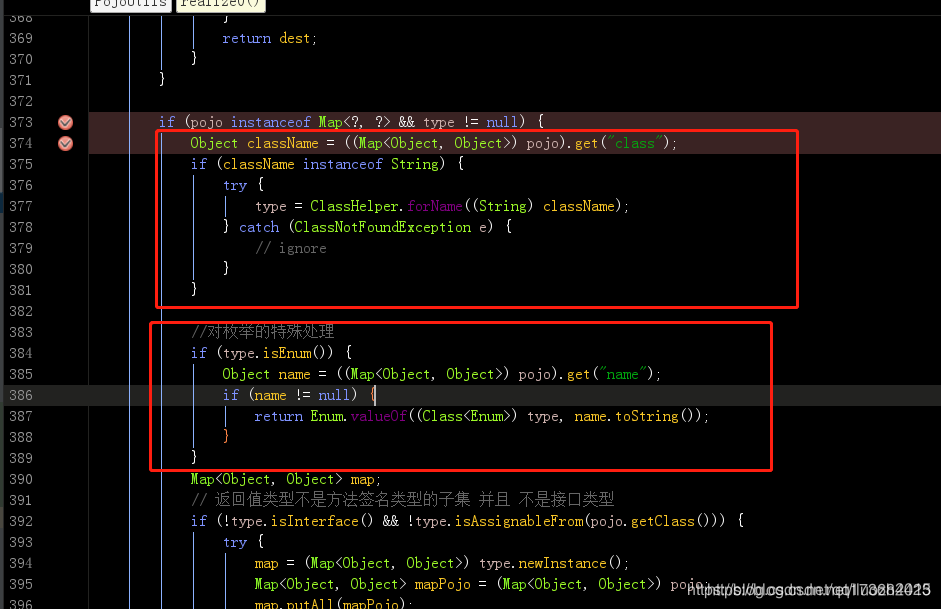Click 'Object name' declaration on line 385

[x=266, y=374]
